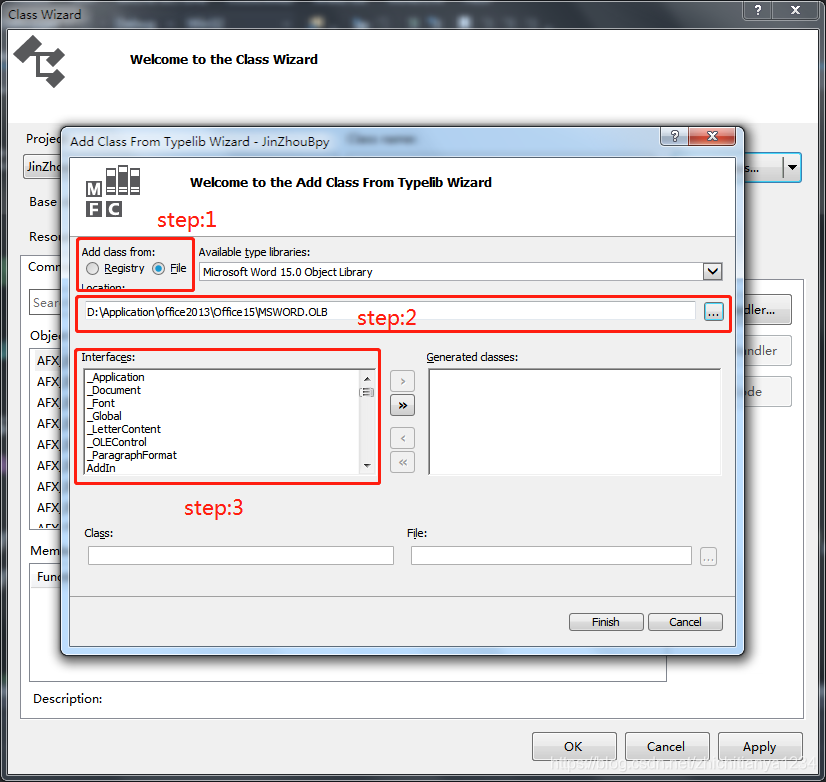Select _Font interface entry

101,403
